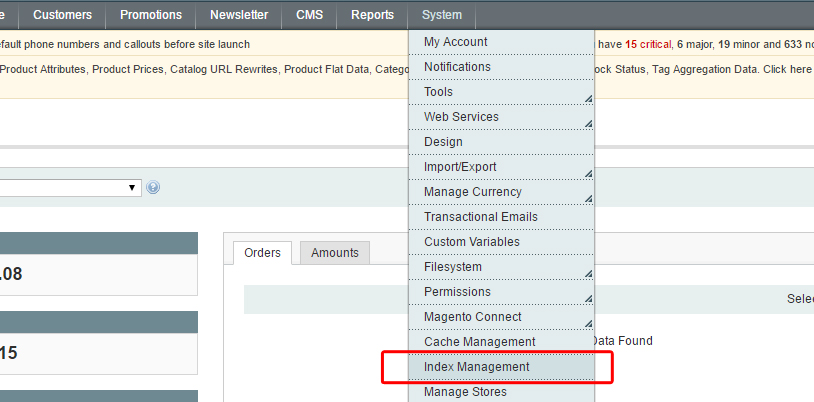Click the System menu header
814x402 pixels.
point(442,15)
